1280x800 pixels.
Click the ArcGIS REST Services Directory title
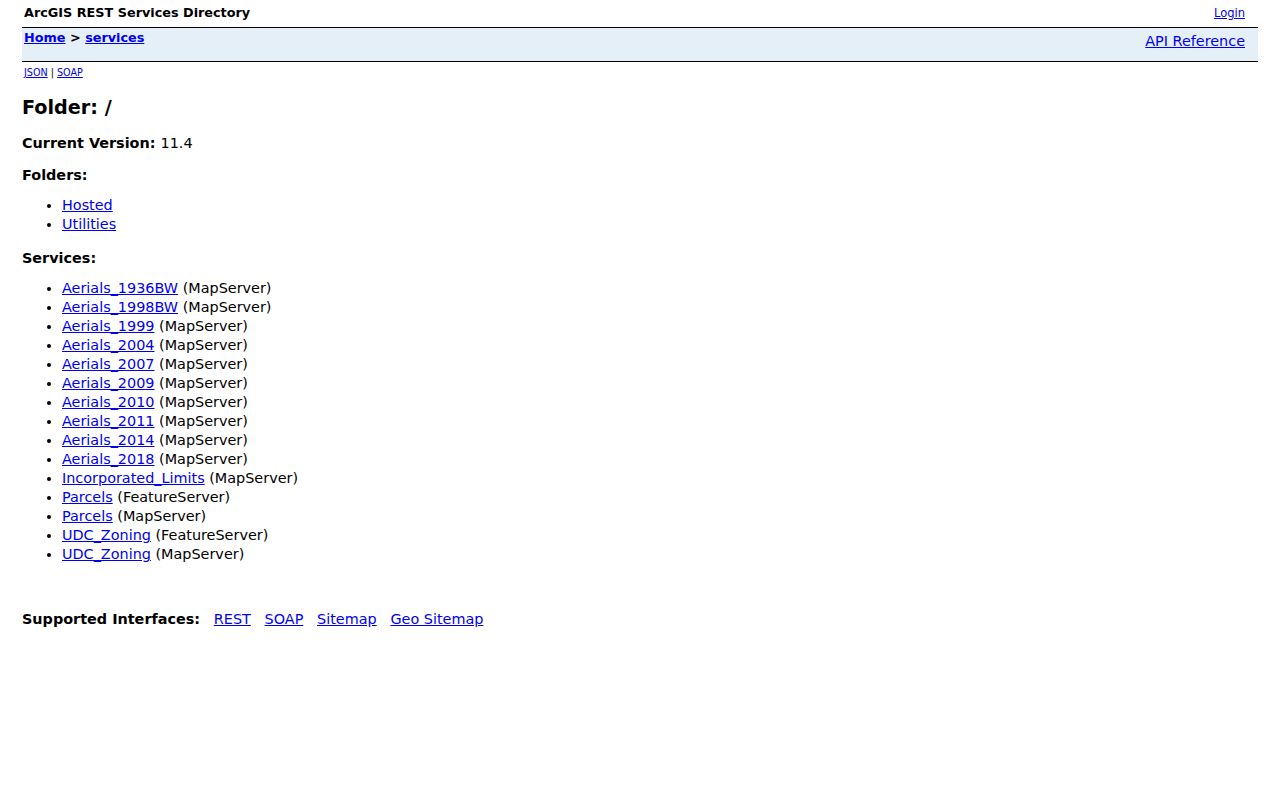[137, 13]
